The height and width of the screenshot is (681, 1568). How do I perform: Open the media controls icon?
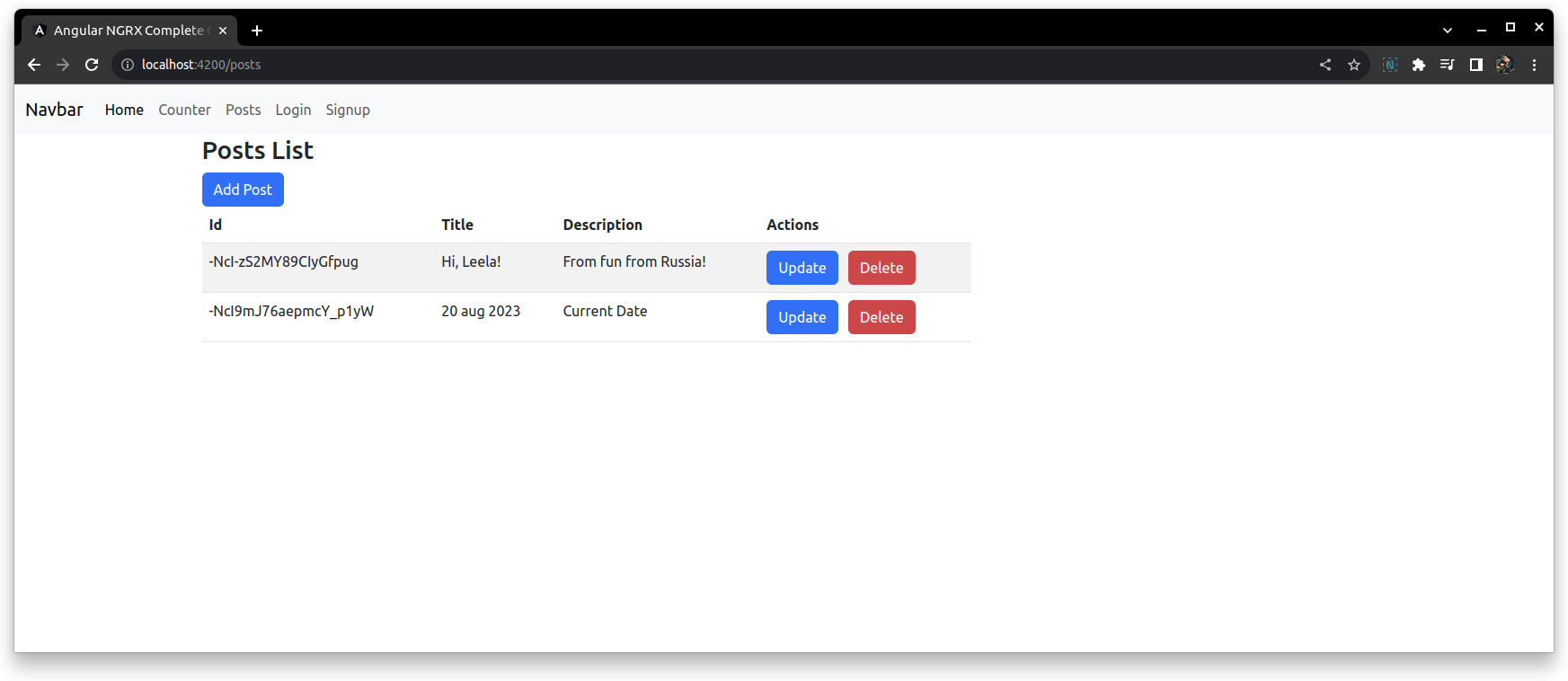[1448, 65]
